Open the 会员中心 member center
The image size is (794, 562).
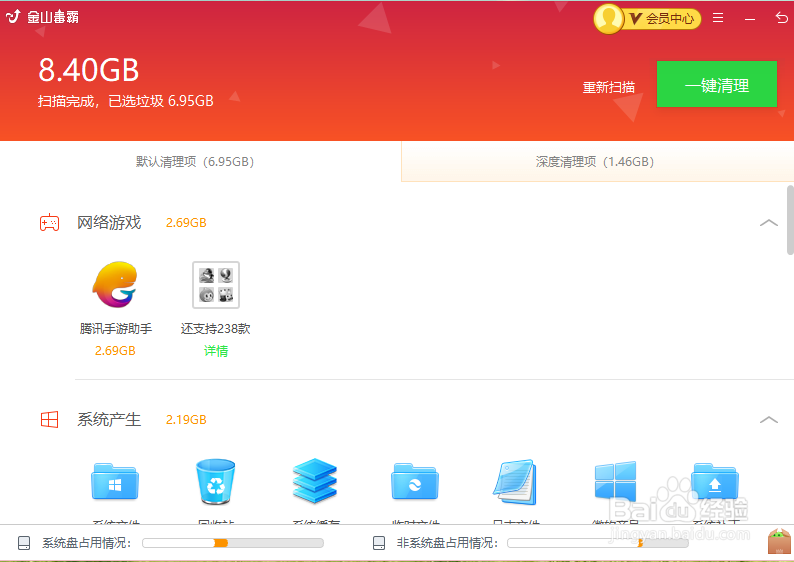pos(663,19)
